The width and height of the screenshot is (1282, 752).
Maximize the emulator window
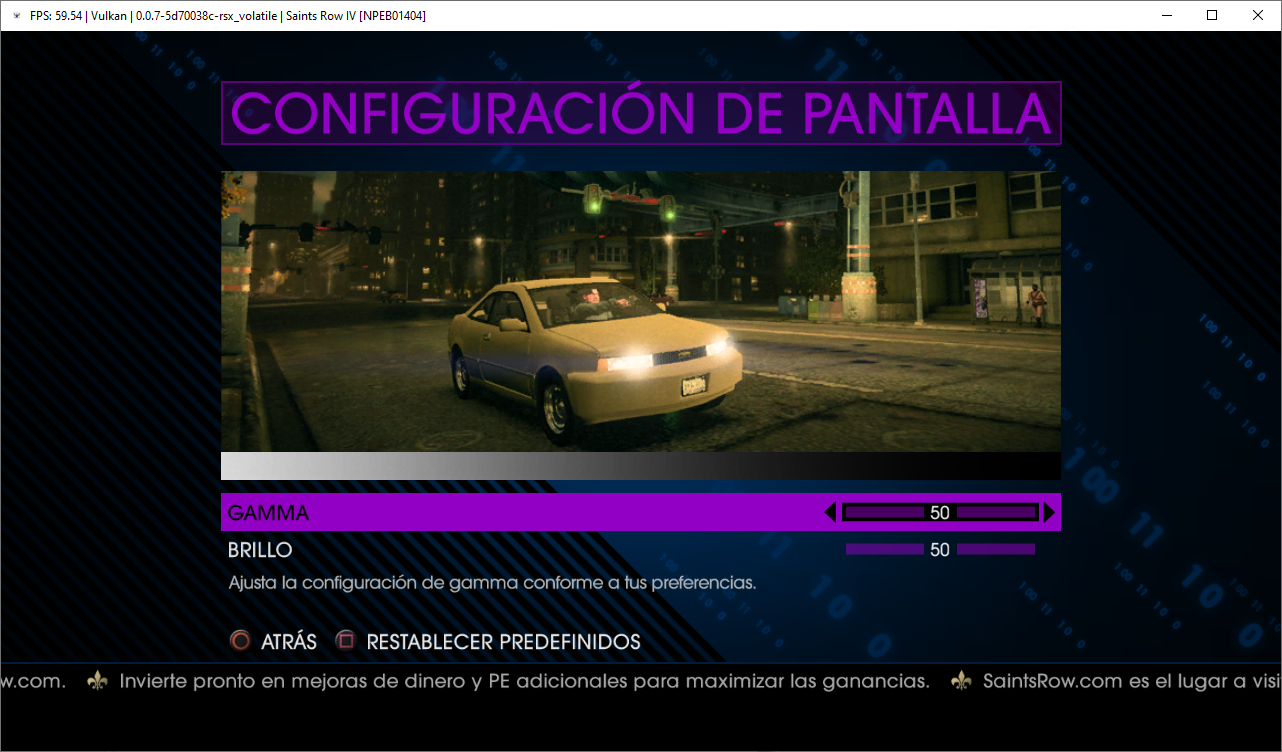pyautogui.click(x=1212, y=15)
